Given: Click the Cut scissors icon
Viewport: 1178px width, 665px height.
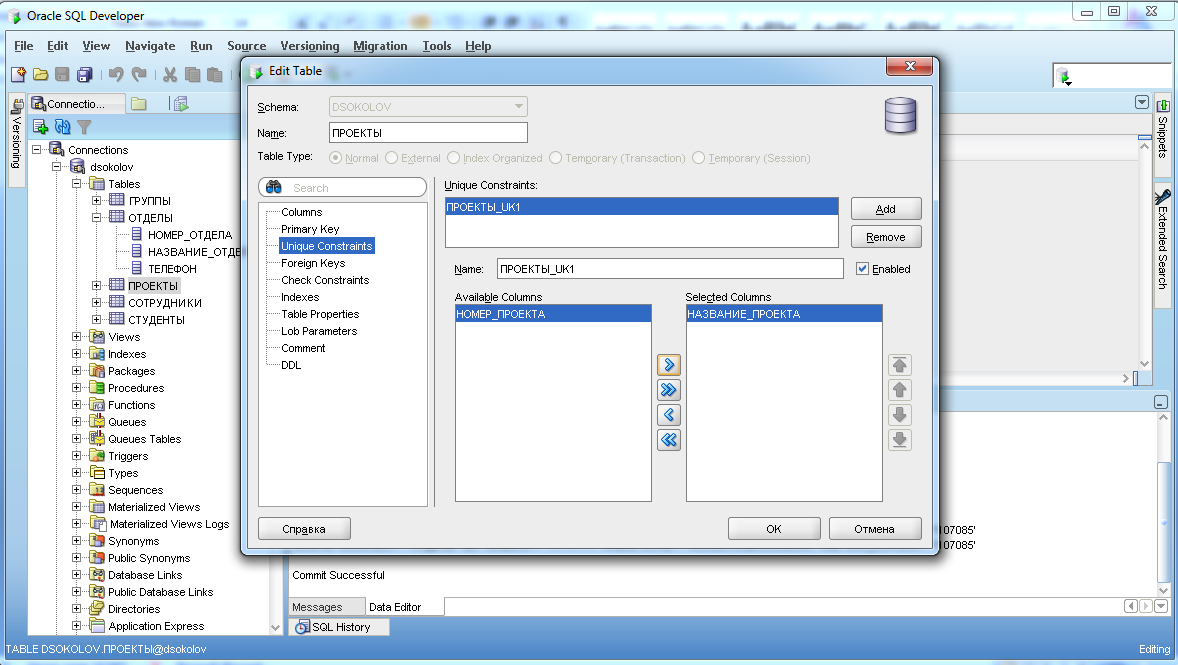Looking at the screenshot, I should [170, 74].
